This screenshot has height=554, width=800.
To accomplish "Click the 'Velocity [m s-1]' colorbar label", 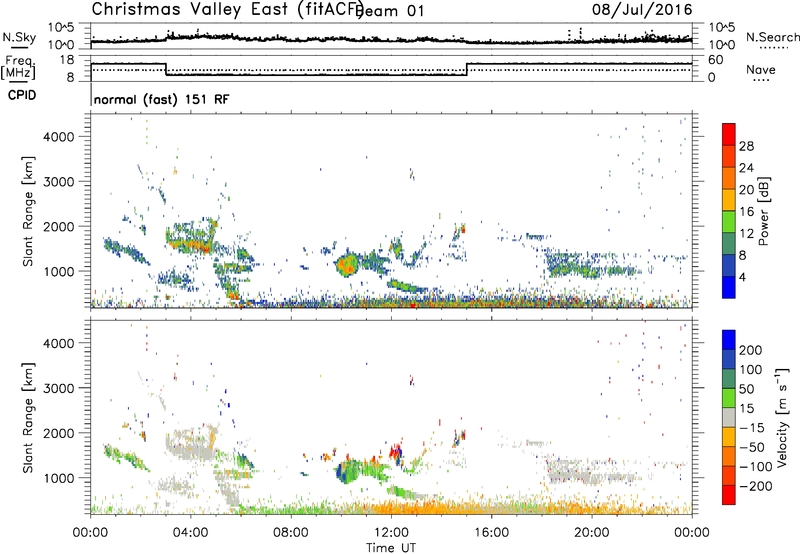I will (x=782, y=417).
